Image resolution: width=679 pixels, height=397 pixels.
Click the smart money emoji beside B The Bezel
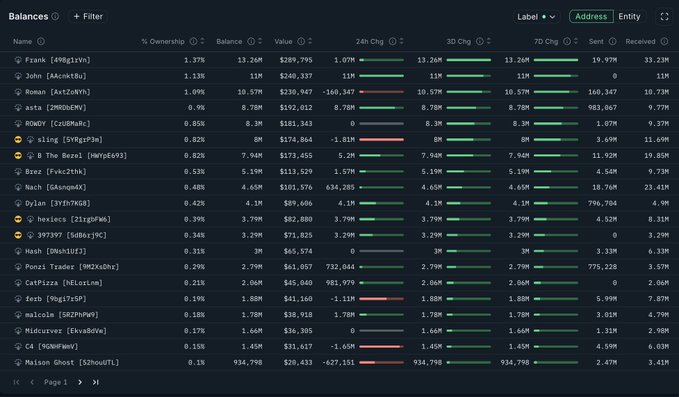pos(18,156)
